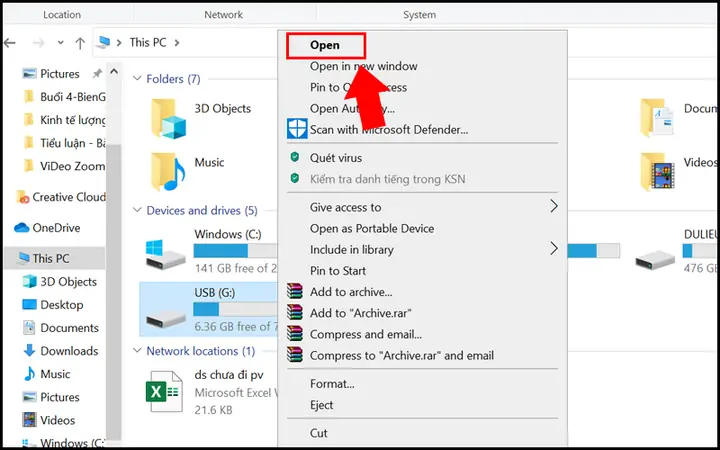Expand the chevron after This PC in address bar

177,43
